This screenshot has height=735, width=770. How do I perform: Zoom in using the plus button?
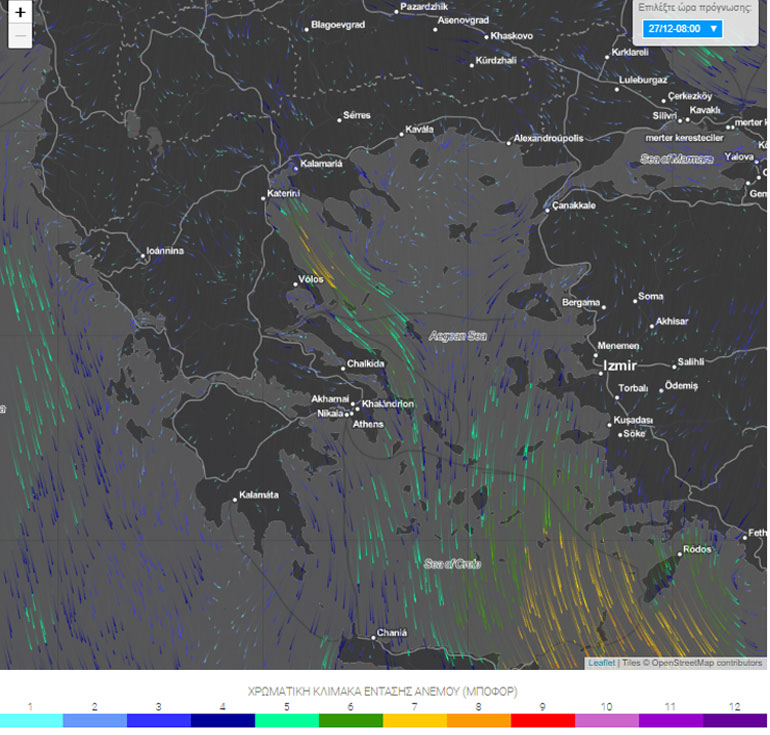click(20, 13)
